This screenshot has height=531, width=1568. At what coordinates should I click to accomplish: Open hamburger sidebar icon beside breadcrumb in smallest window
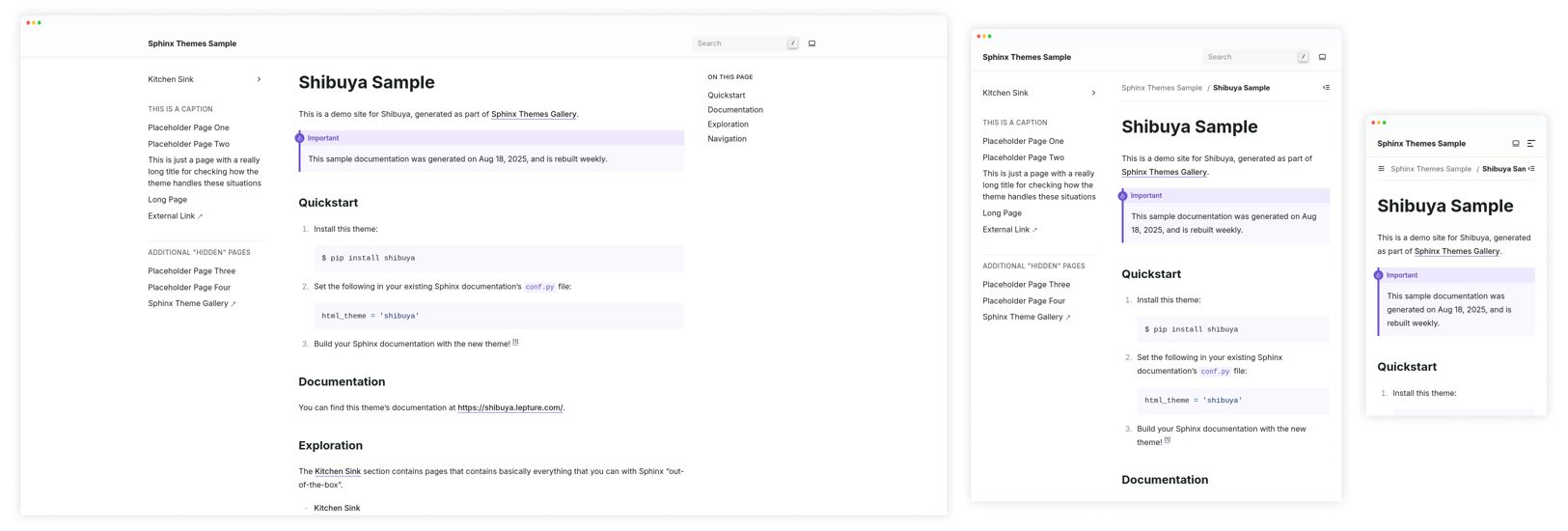click(1382, 169)
